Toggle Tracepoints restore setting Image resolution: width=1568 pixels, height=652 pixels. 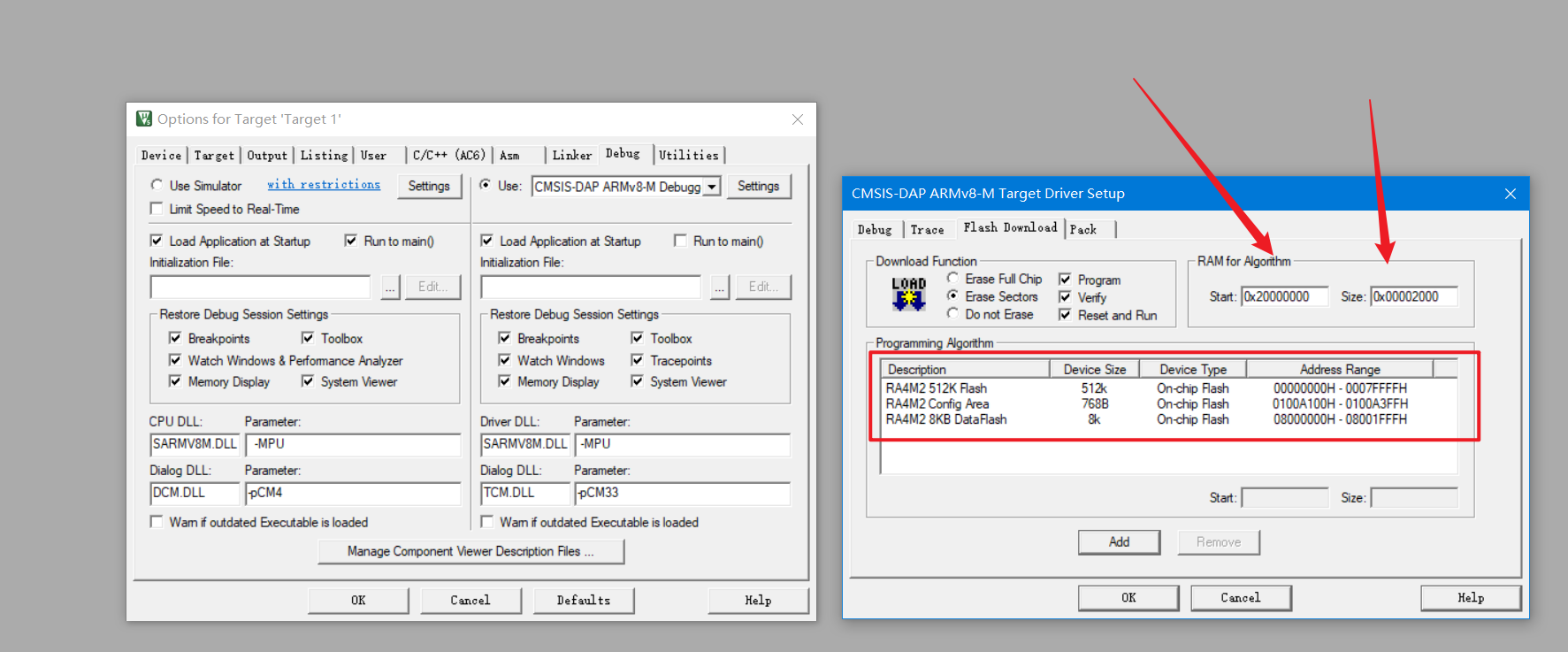click(x=637, y=360)
